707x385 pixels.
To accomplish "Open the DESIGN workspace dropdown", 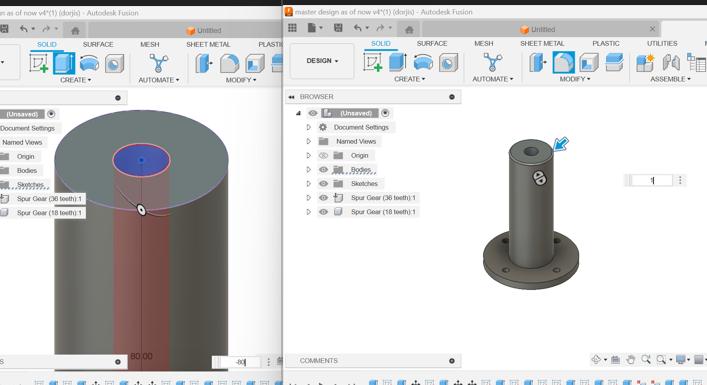I will click(322, 61).
